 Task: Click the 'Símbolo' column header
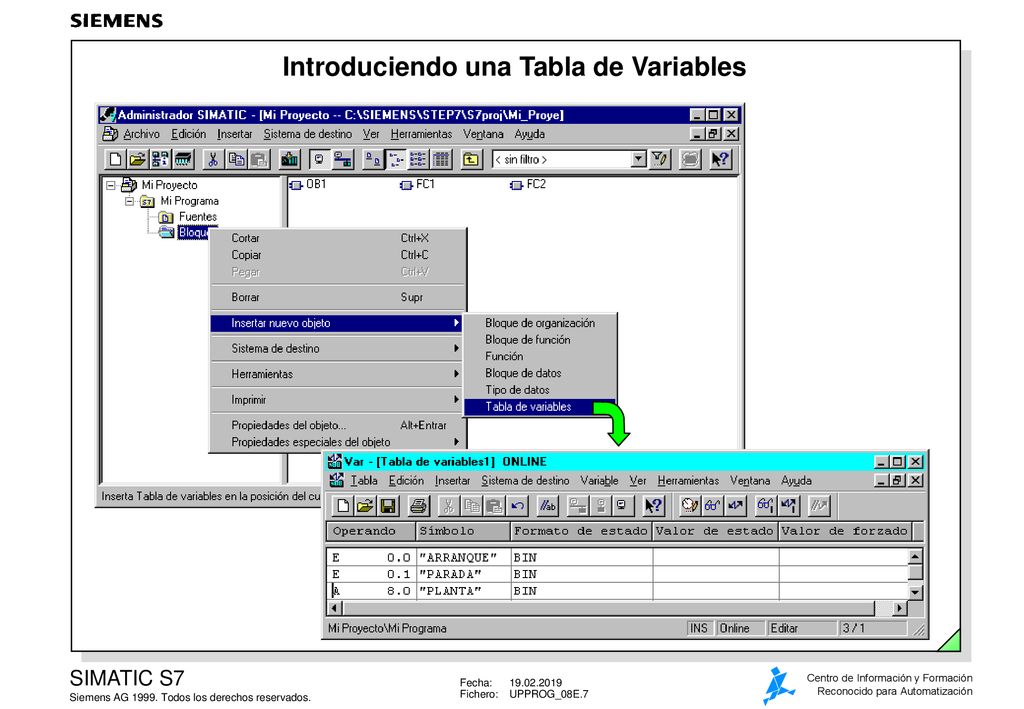(463, 531)
